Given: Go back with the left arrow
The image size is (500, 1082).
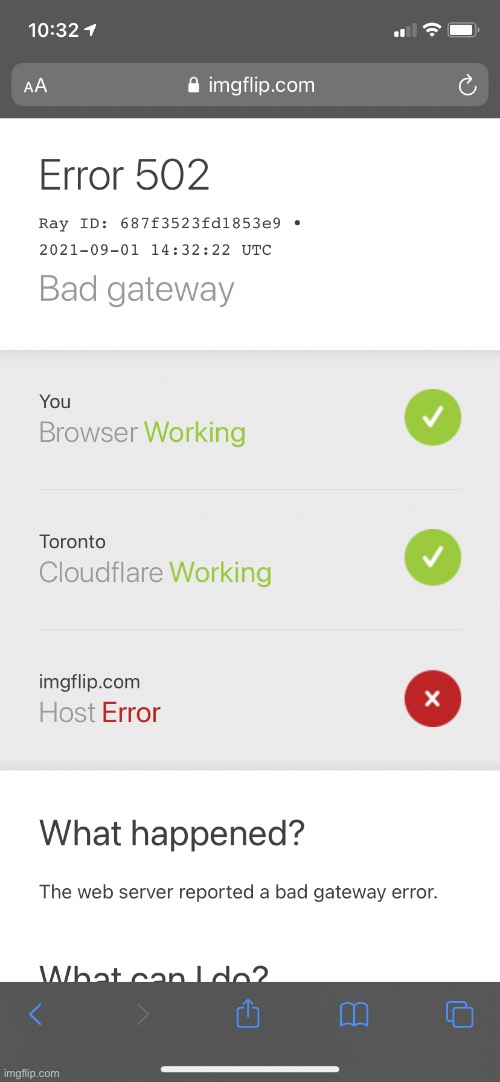Looking at the screenshot, I should pos(36,1014).
